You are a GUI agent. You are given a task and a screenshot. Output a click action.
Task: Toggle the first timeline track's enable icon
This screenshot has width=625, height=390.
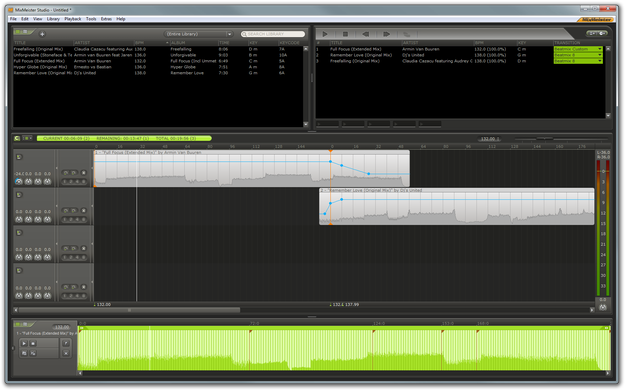(19, 157)
